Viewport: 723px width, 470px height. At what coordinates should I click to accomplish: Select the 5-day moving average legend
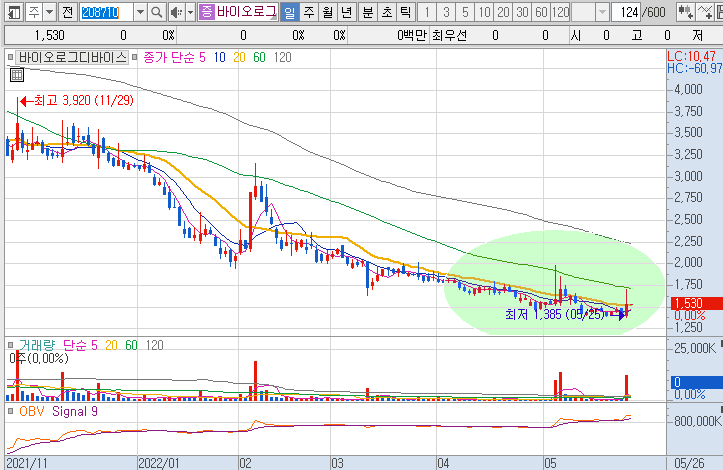click(x=202, y=57)
